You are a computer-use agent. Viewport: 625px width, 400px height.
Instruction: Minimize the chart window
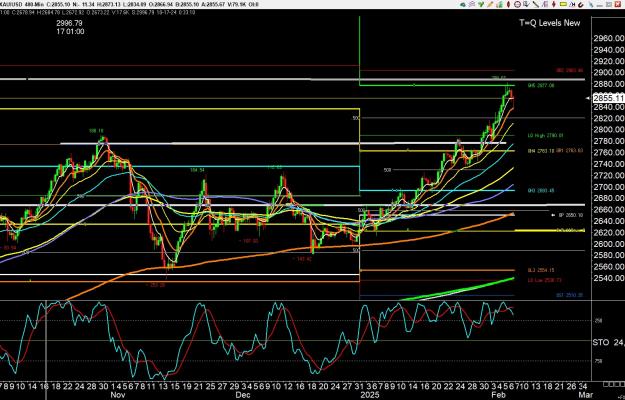[x=599, y=5]
